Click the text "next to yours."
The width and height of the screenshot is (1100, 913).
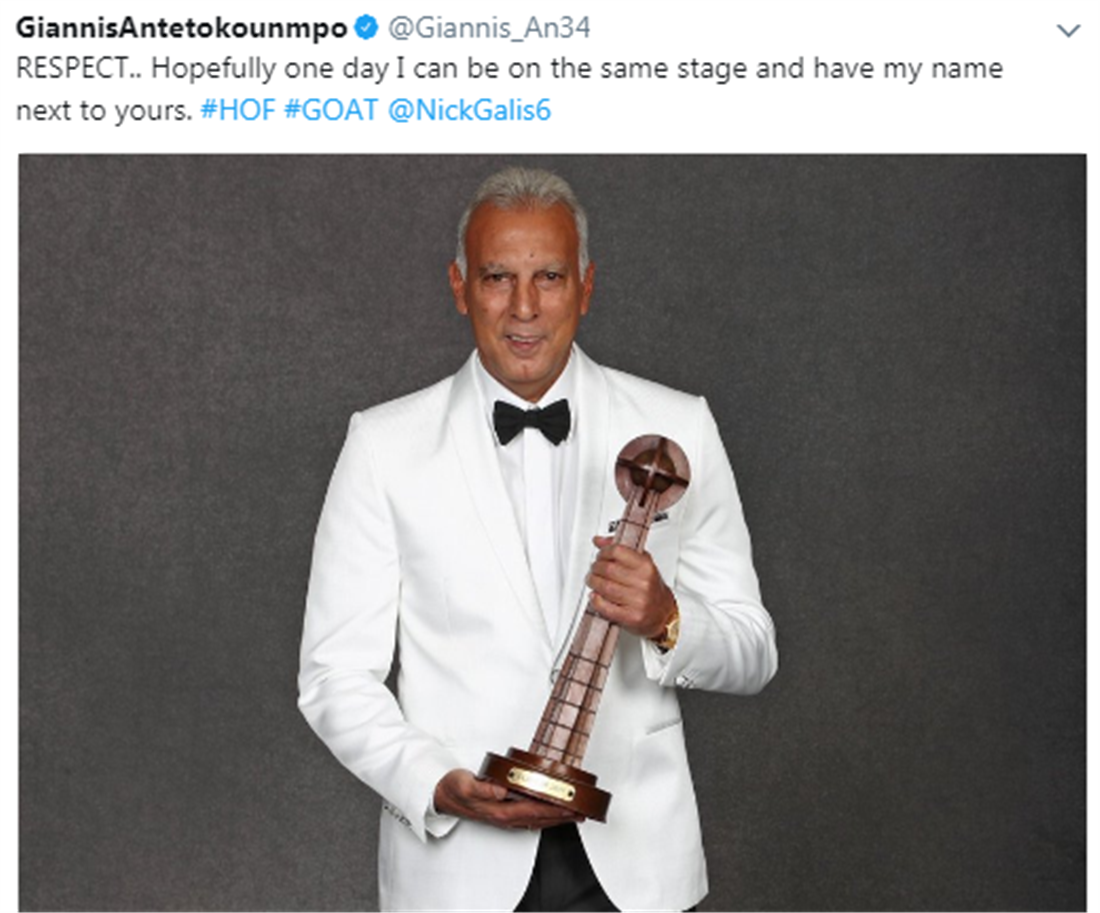tap(104, 111)
